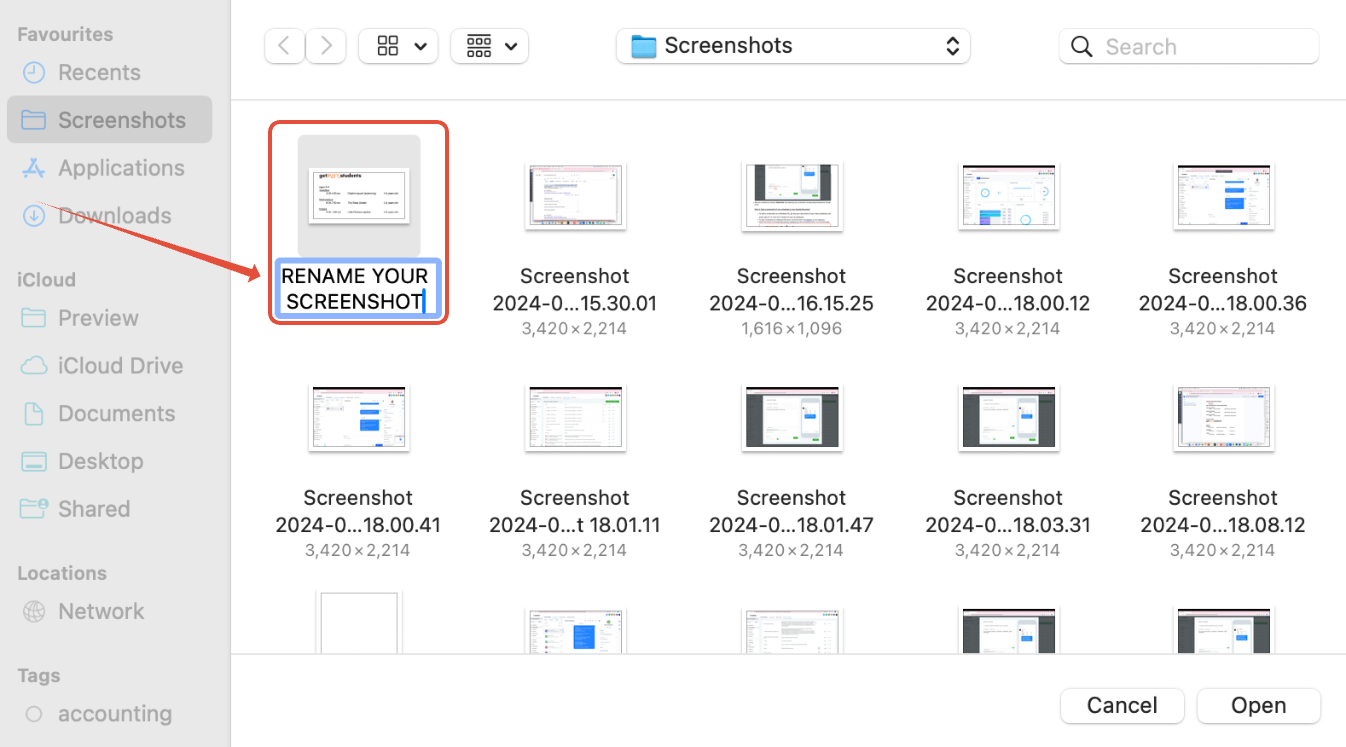Go back with the left chevron button
Screen dimensions: 1346x747
tap(285, 46)
